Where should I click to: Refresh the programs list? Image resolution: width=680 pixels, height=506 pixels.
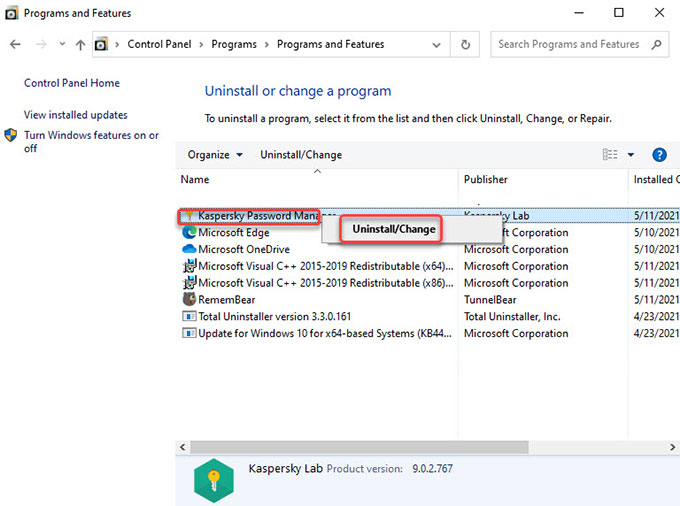[x=465, y=44]
